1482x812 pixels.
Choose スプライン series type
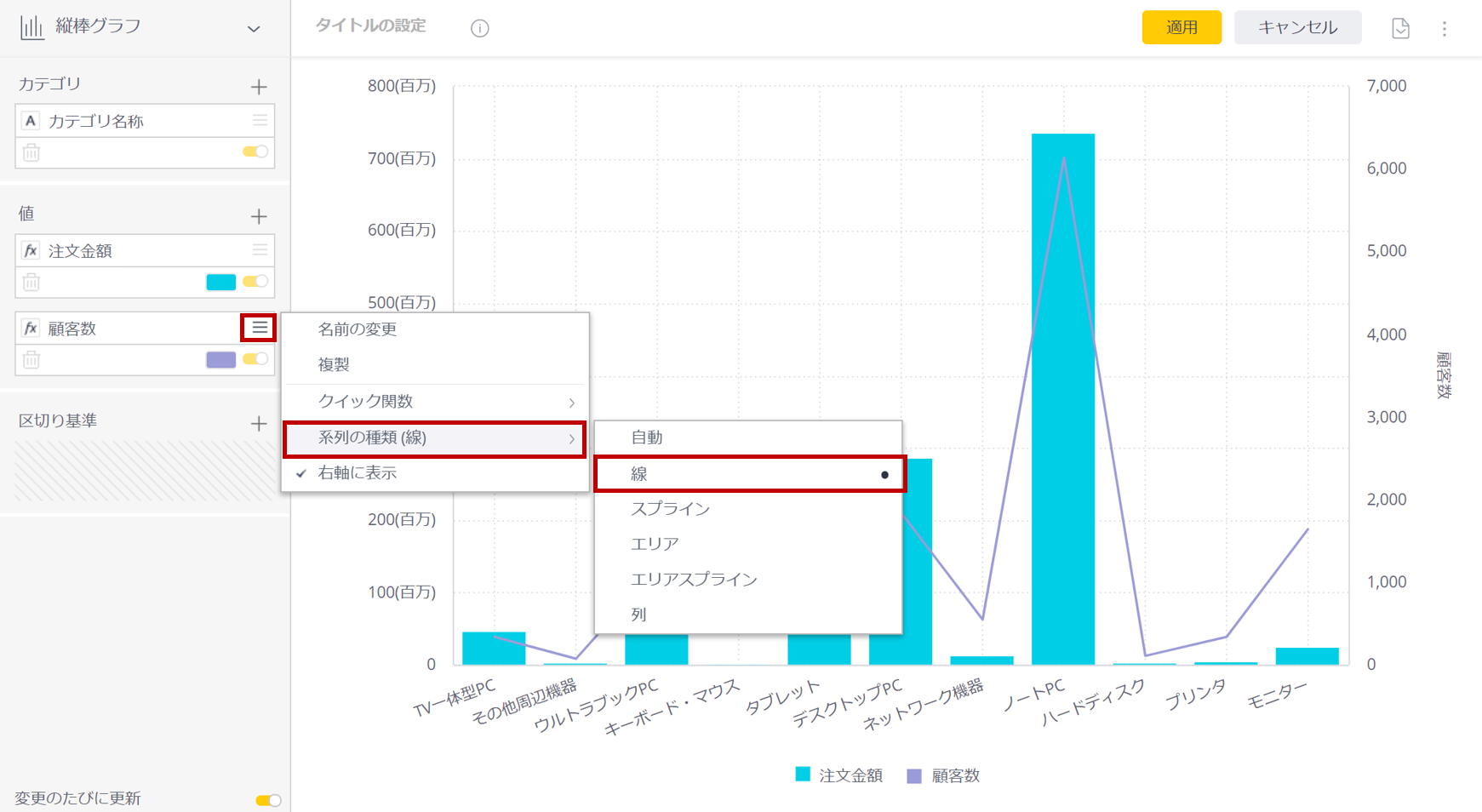pyautogui.click(x=748, y=509)
